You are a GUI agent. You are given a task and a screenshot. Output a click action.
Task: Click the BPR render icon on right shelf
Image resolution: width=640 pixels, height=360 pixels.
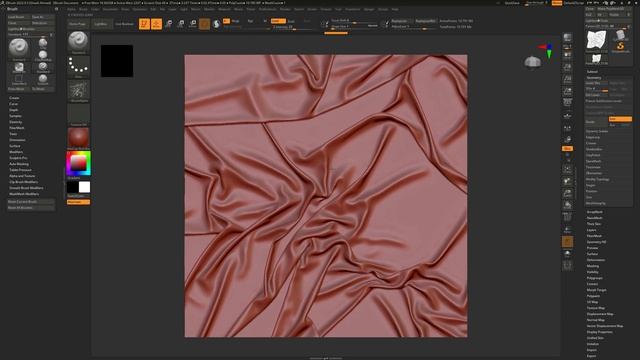(567, 38)
